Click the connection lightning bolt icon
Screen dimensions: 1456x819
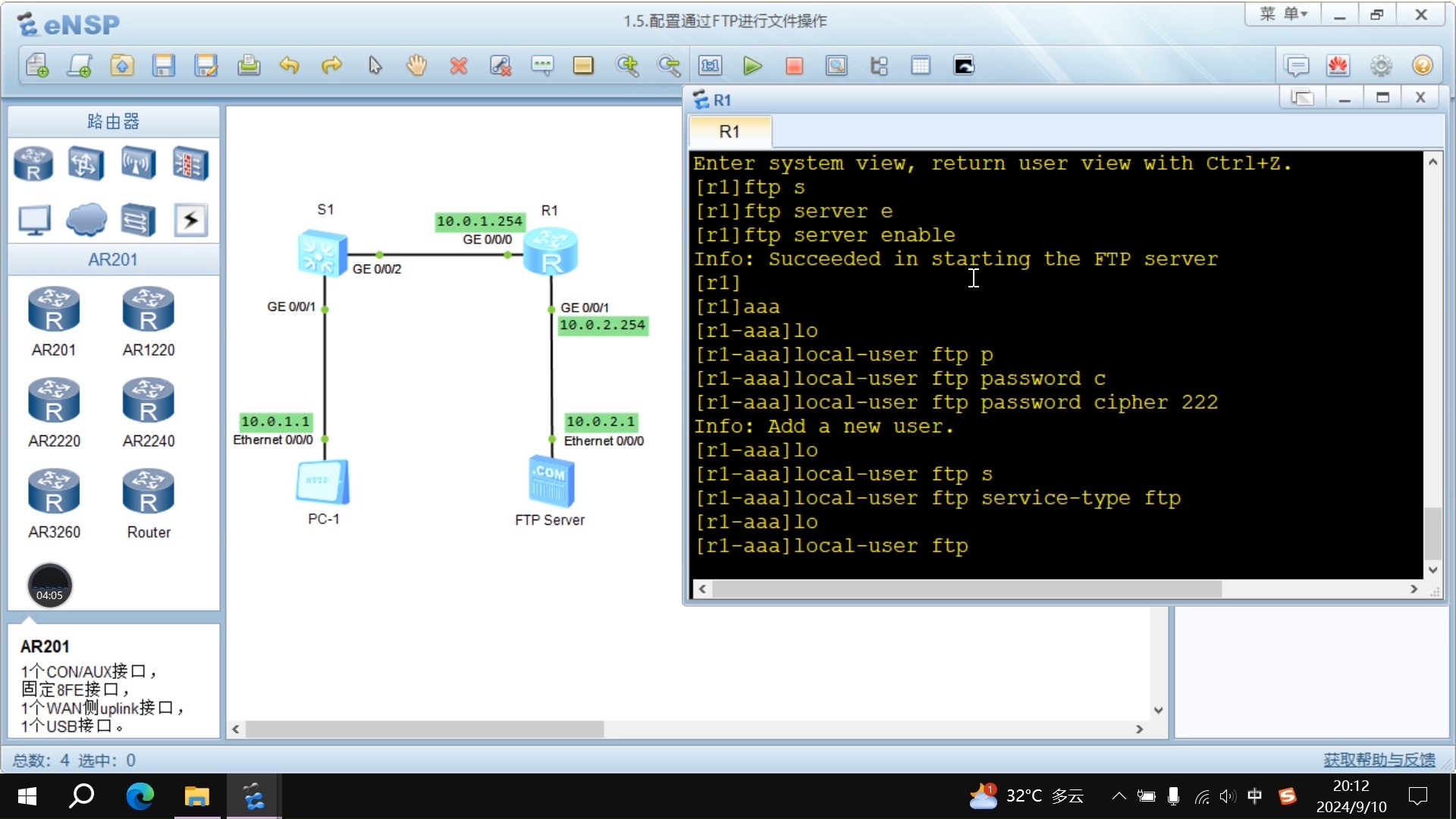coord(190,220)
